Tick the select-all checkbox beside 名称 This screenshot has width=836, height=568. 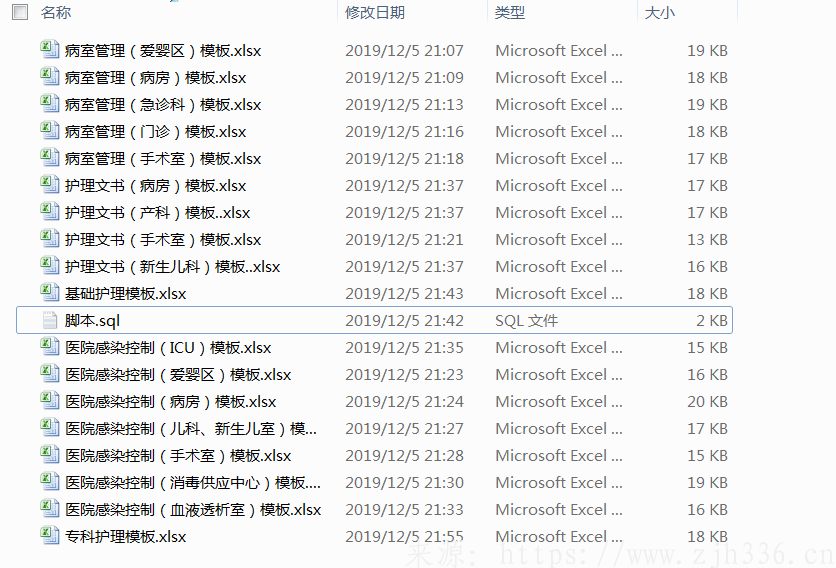(x=20, y=12)
